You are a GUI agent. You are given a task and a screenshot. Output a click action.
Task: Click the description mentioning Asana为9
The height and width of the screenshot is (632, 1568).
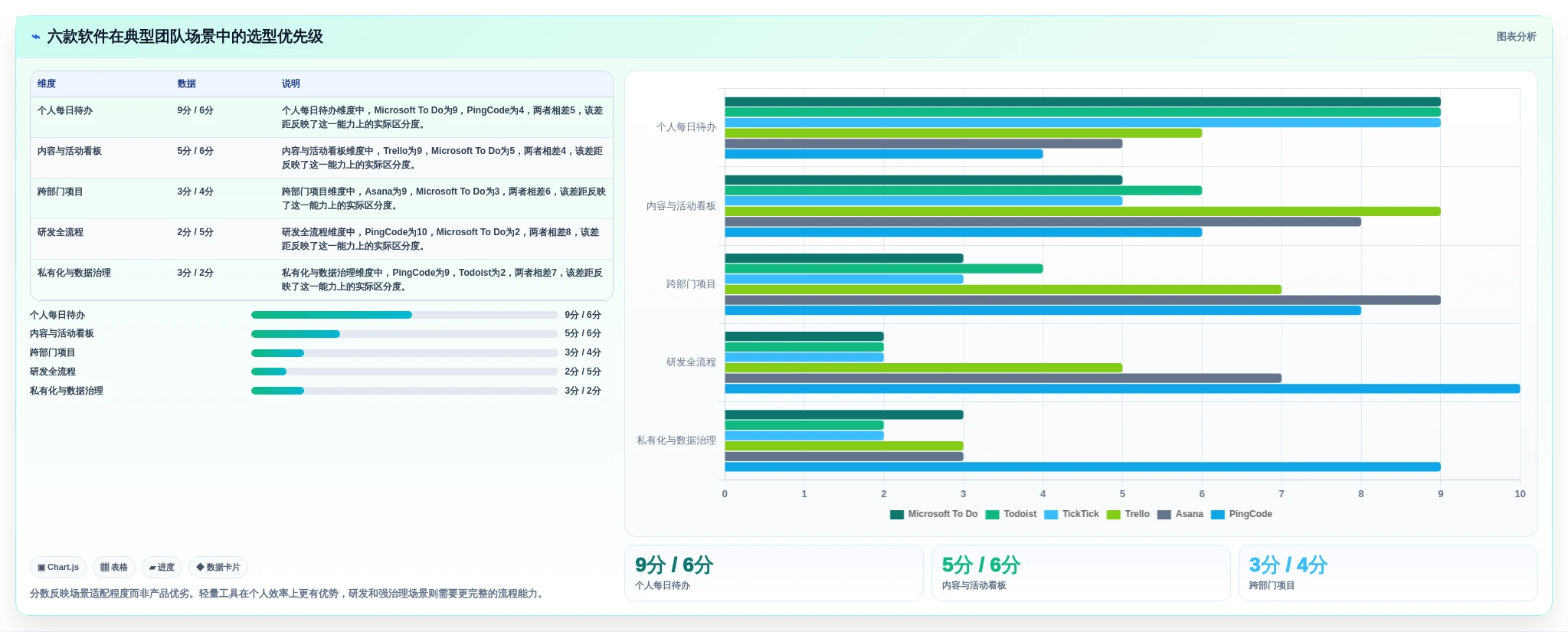(444, 198)
